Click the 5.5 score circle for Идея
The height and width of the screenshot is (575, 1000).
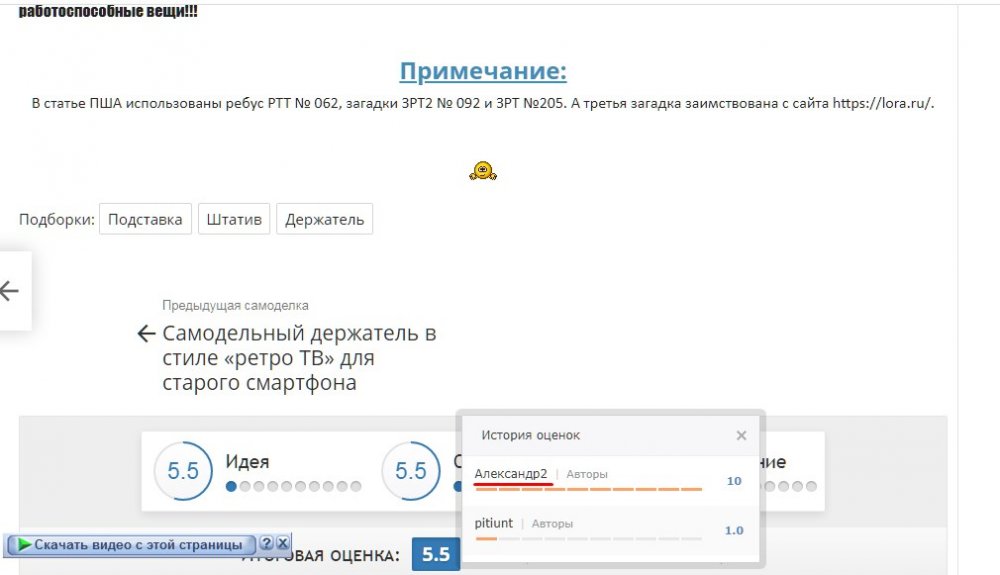tap(183, 471)
